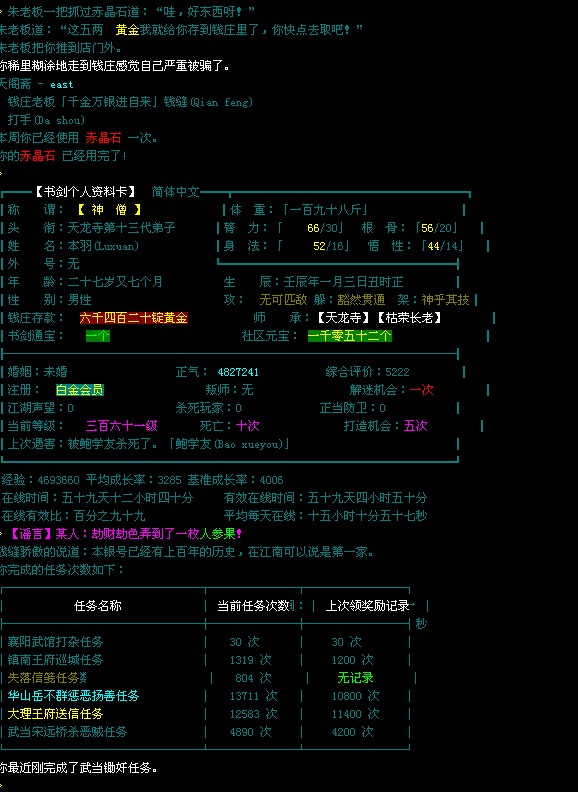Click the 根骨 value 56/20
This screenshot has height=792, width=578.
tap(437, 228)
